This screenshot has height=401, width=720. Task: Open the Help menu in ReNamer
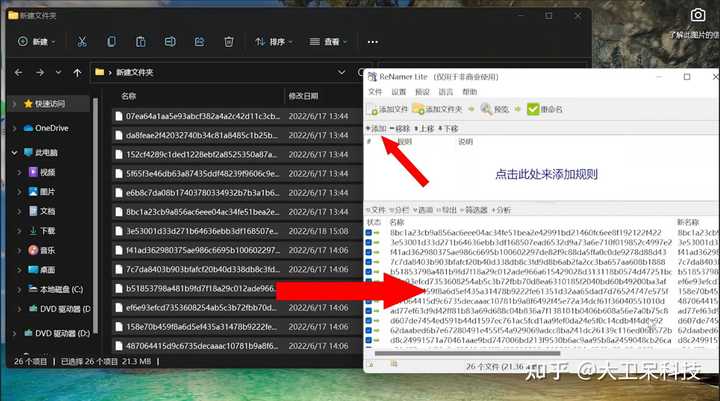[x=469, y=92]
